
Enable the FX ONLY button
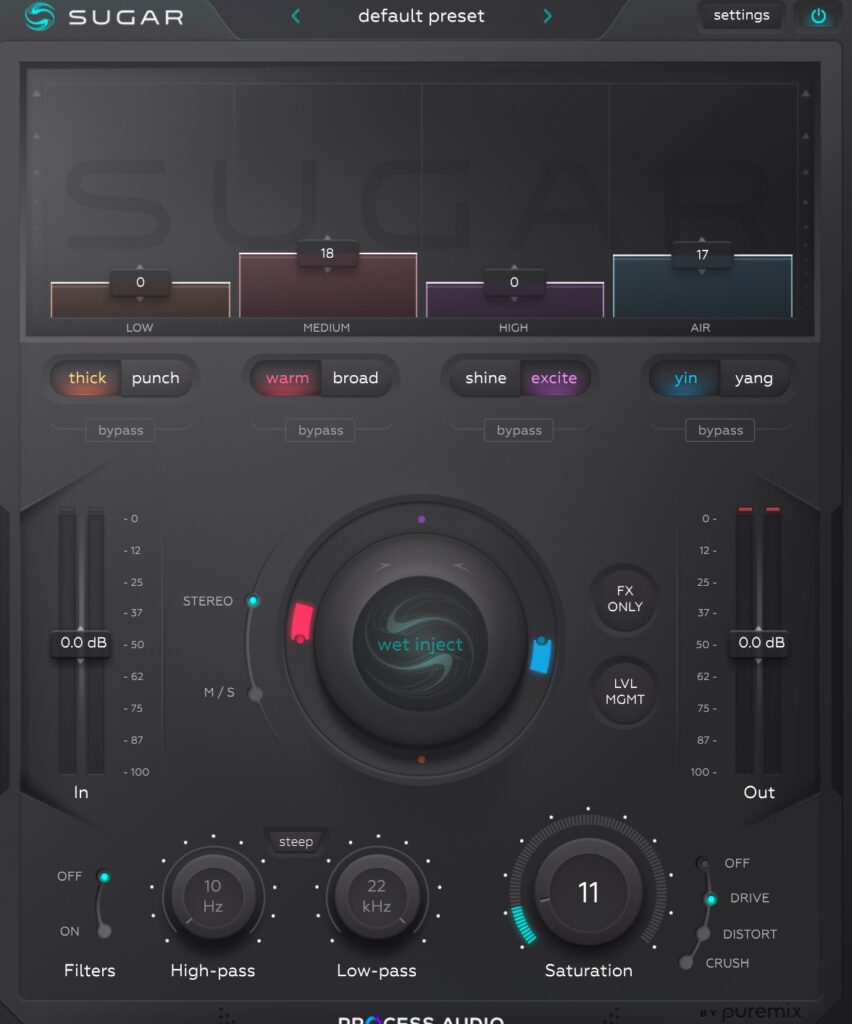[624, 599]
